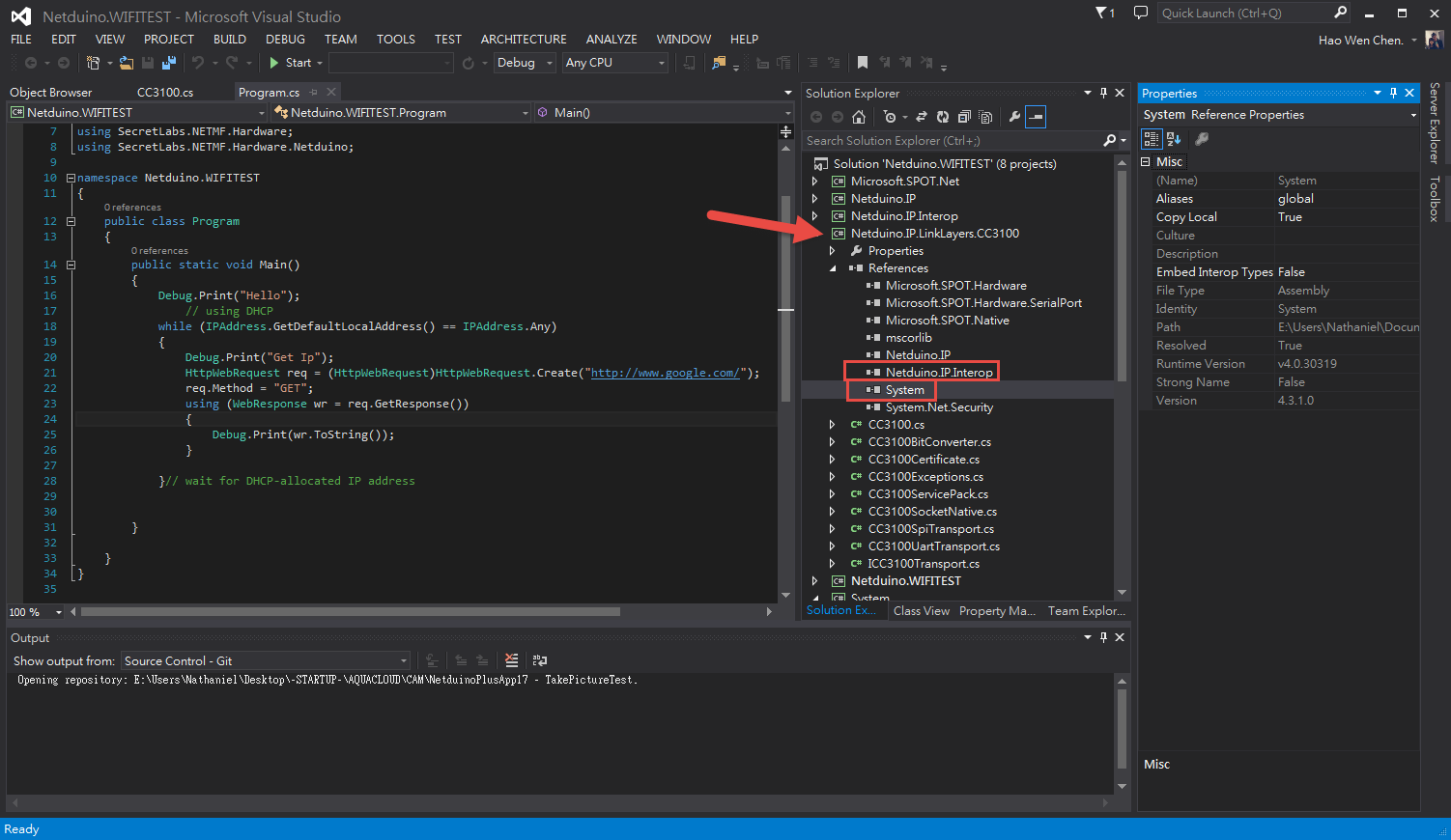Expand the CC3100BitConverter.cs node
This screenshot has height=840, width=1451.
833,442
